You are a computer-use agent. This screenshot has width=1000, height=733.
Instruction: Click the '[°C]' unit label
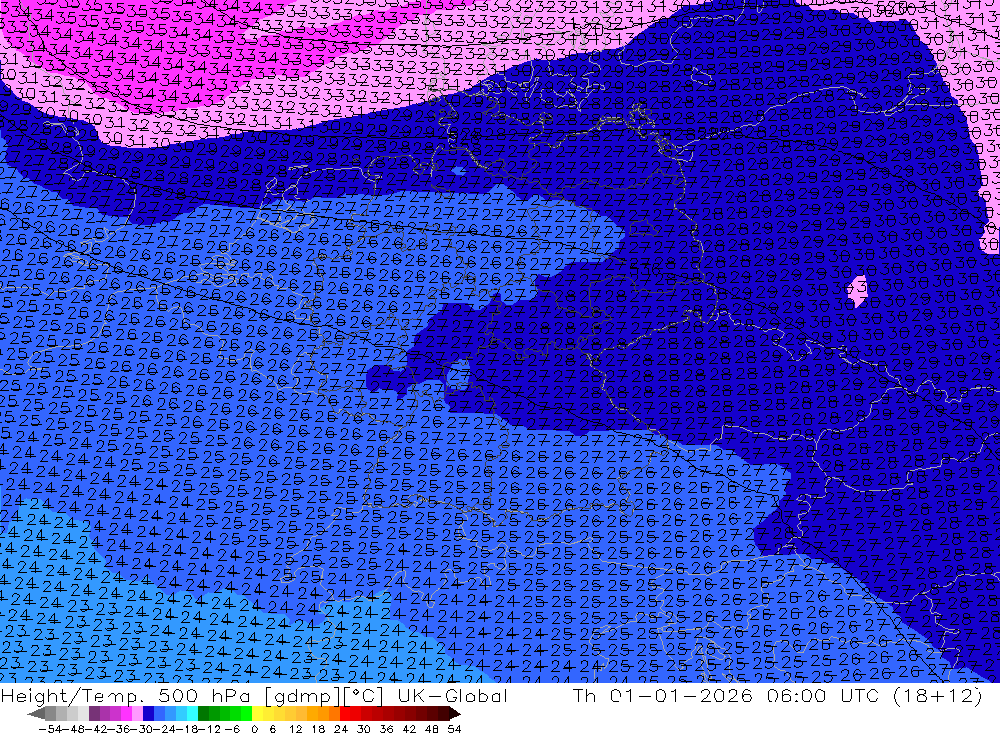(364, 695)
